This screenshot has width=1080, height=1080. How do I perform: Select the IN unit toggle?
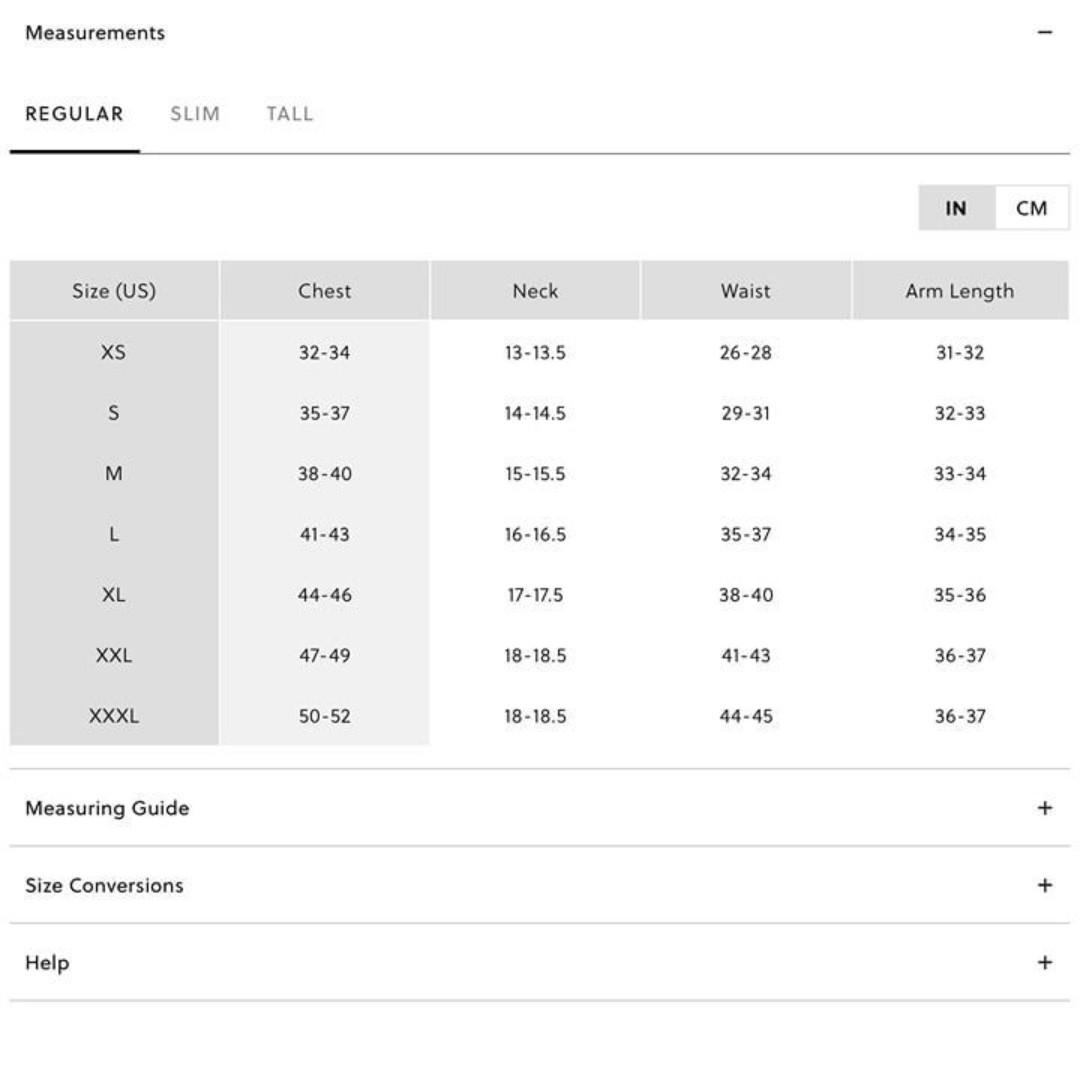pyautogui.click(x=957, y=208)
